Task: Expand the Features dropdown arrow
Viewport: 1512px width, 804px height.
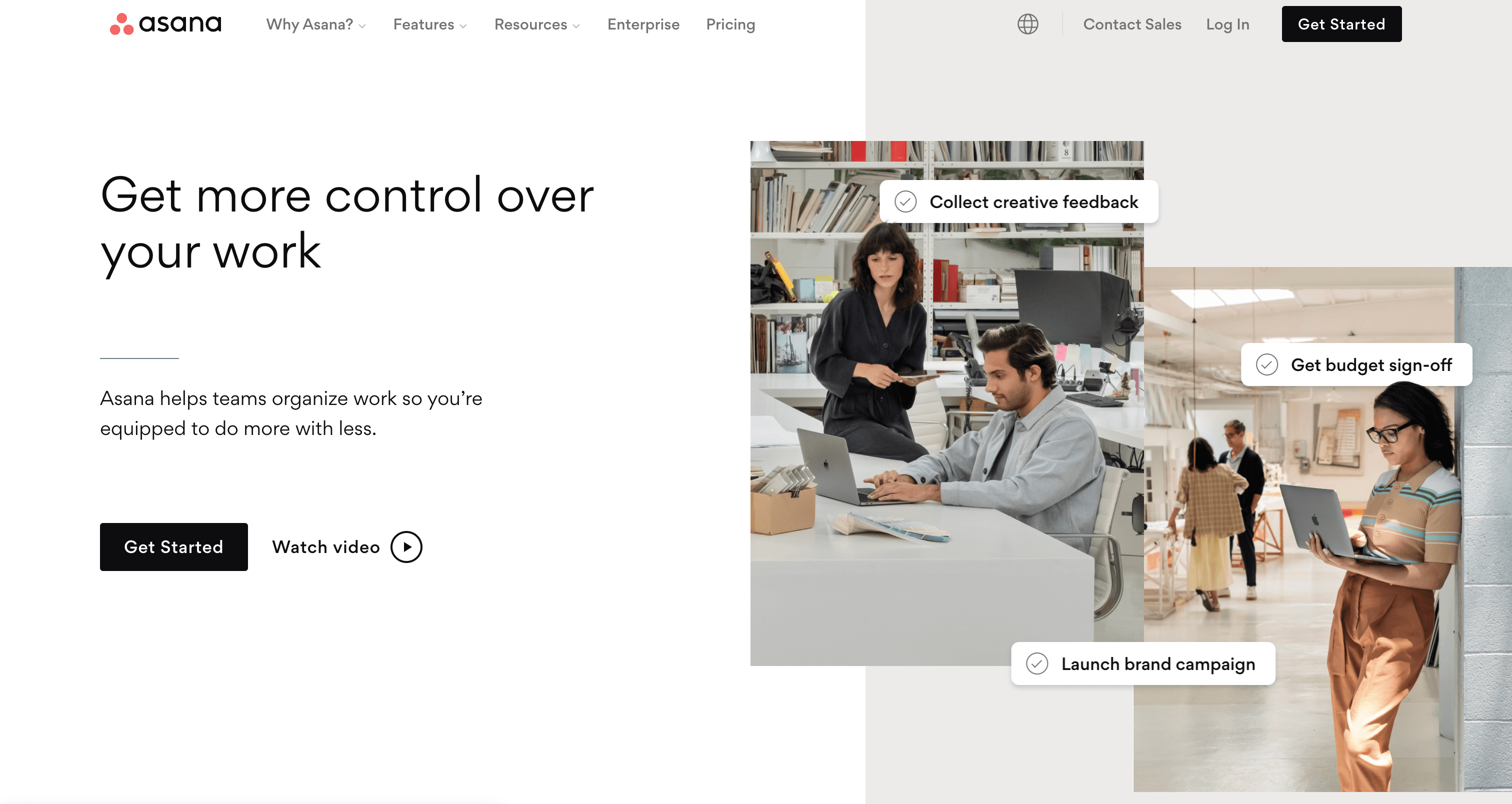Action: (463, 26)
